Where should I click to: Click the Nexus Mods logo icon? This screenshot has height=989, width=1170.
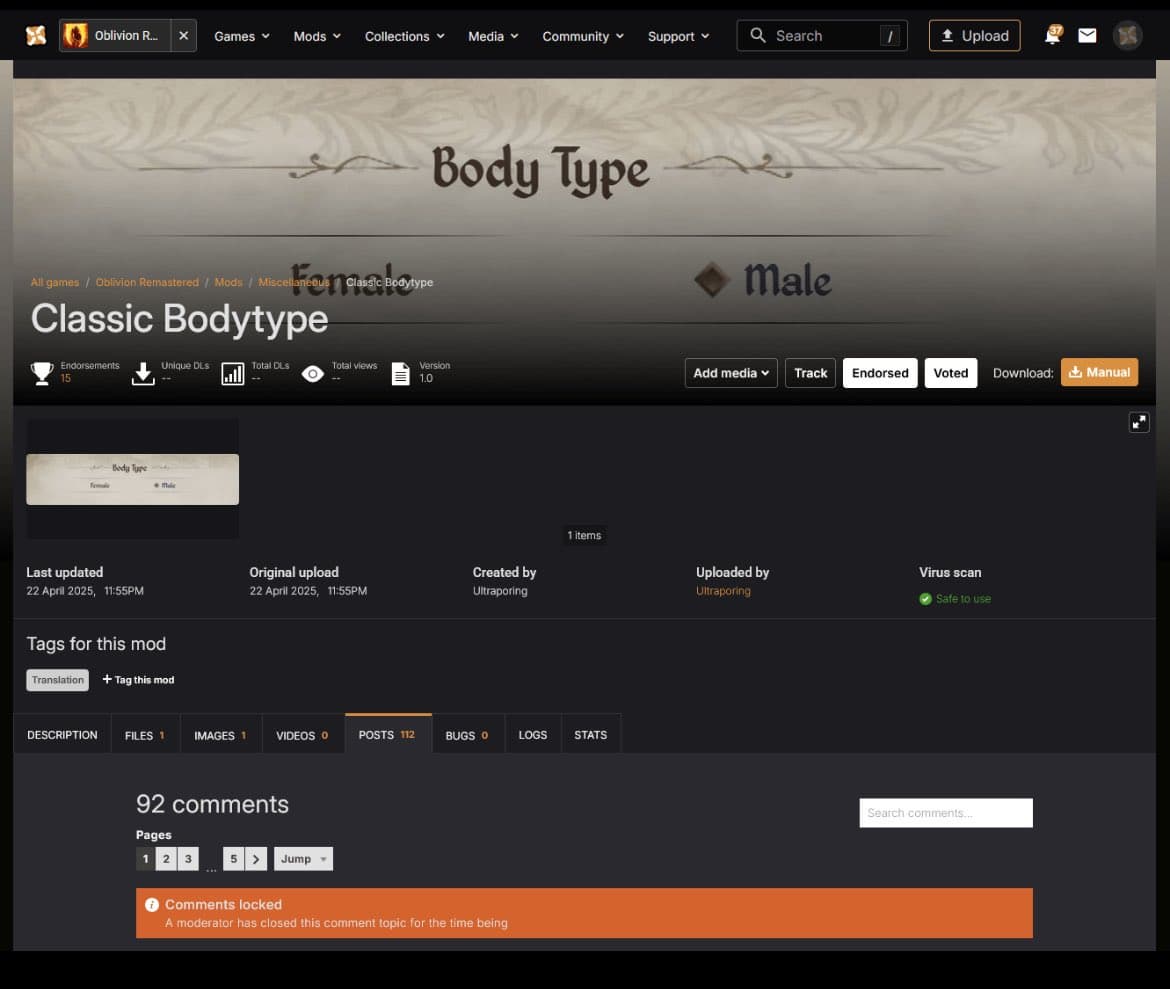click(36, 35)
